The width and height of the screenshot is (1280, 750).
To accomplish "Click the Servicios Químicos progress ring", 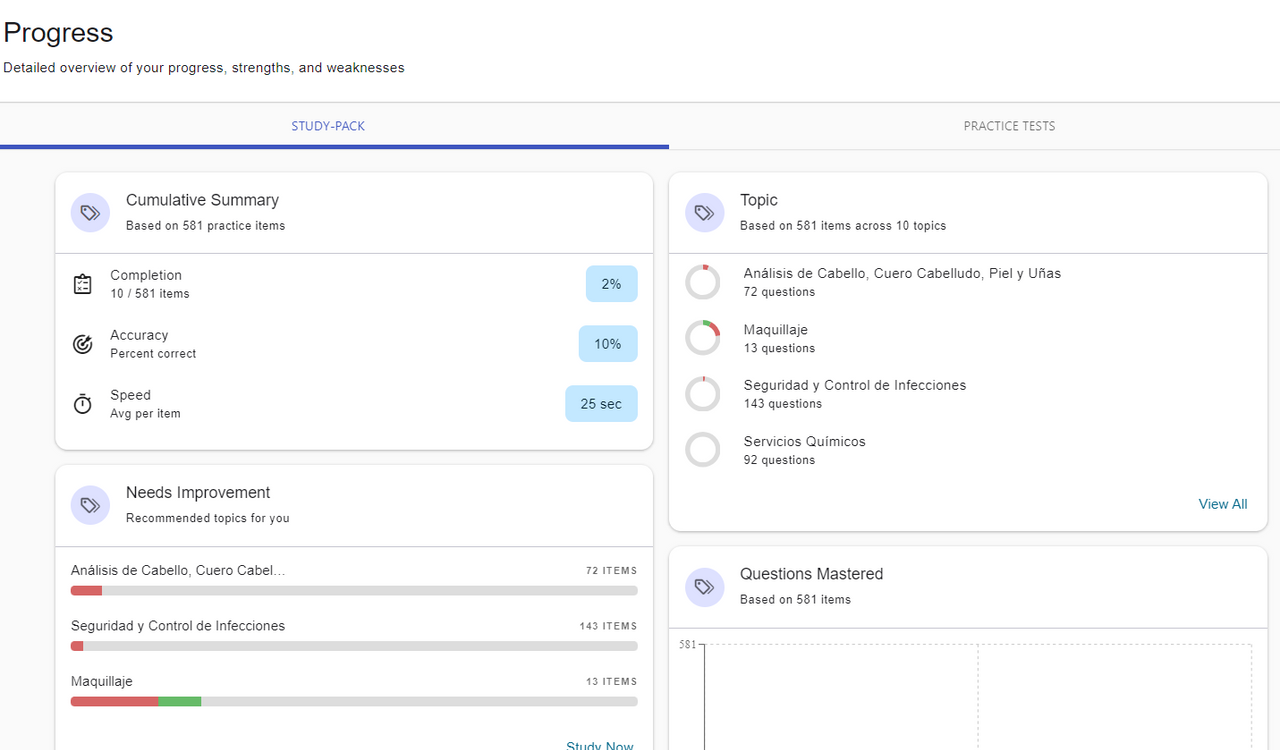I will click(x=702, y=450).
